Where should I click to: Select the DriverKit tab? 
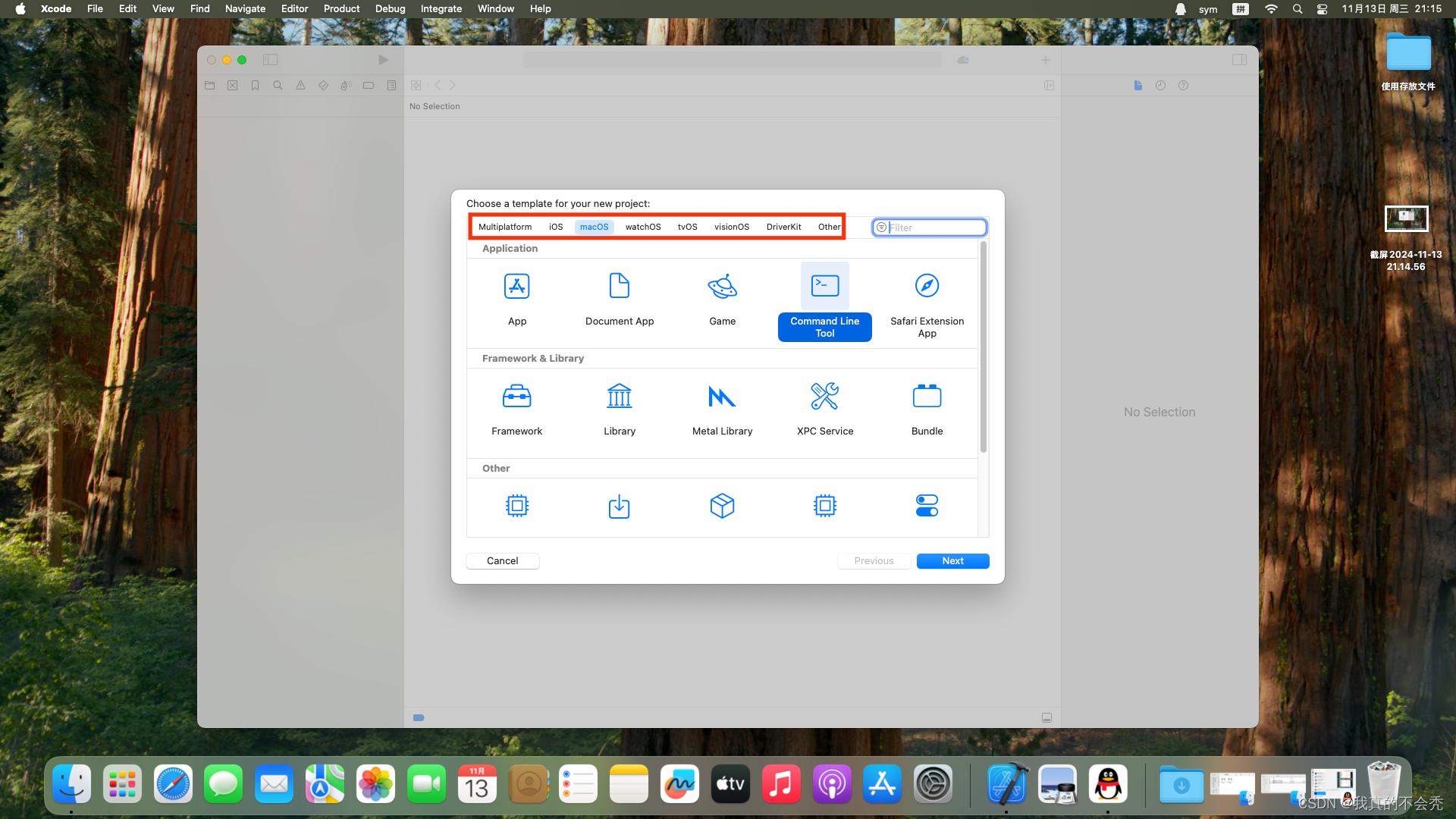click(784, 227)
